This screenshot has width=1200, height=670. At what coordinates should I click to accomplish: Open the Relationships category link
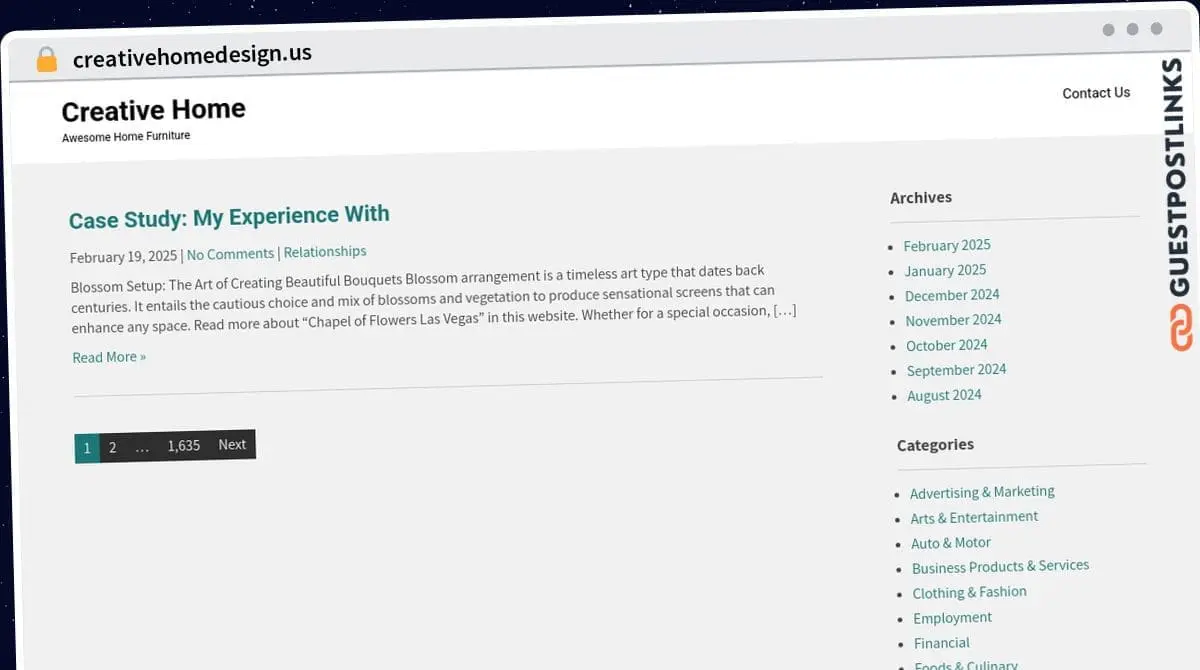point(325,252)
